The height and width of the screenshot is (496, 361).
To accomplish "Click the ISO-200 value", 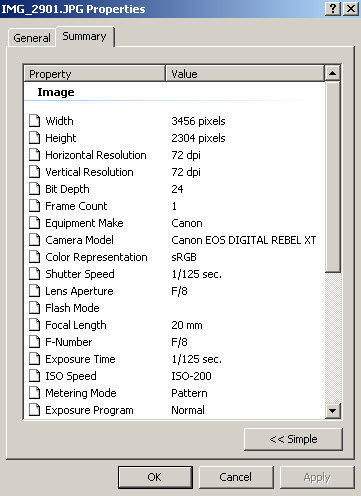I will (191, 376).
